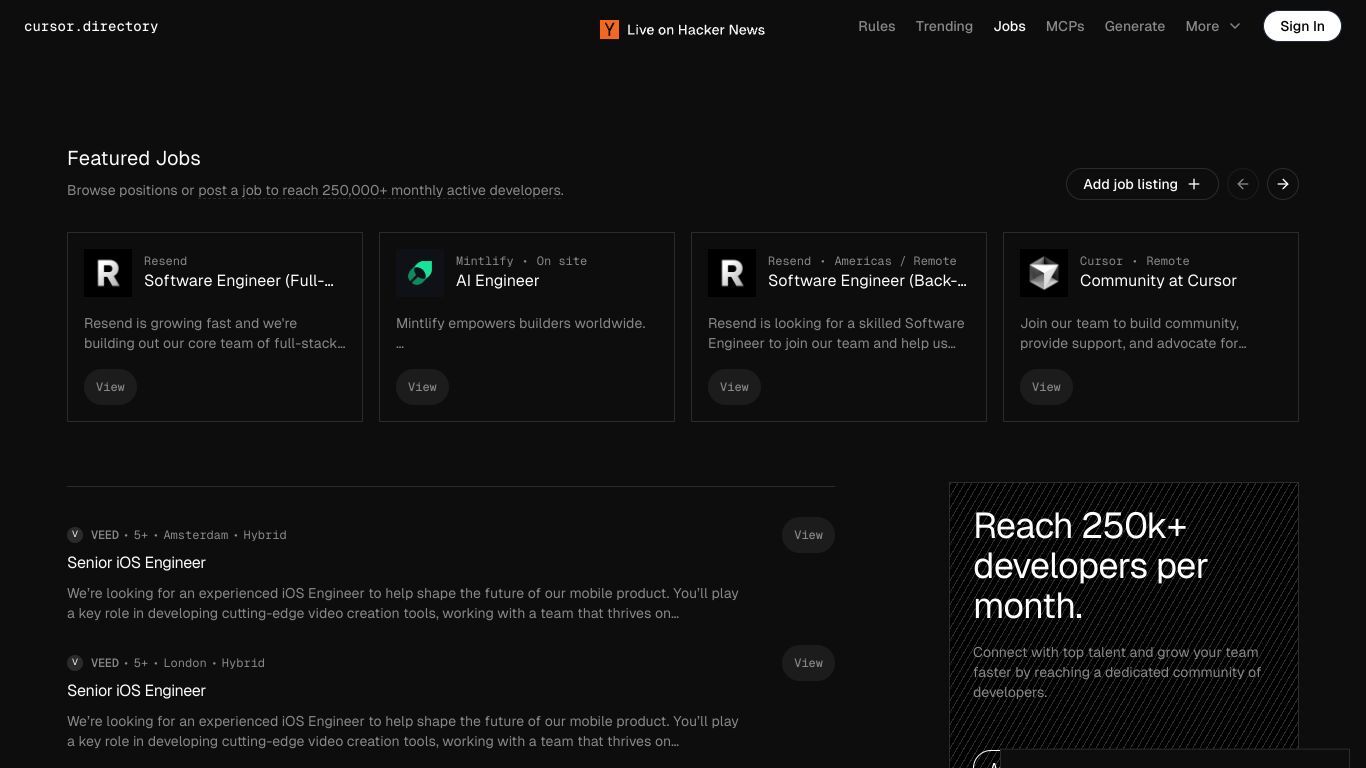View the Mintlify AI Engineer job

coord(422,387)
